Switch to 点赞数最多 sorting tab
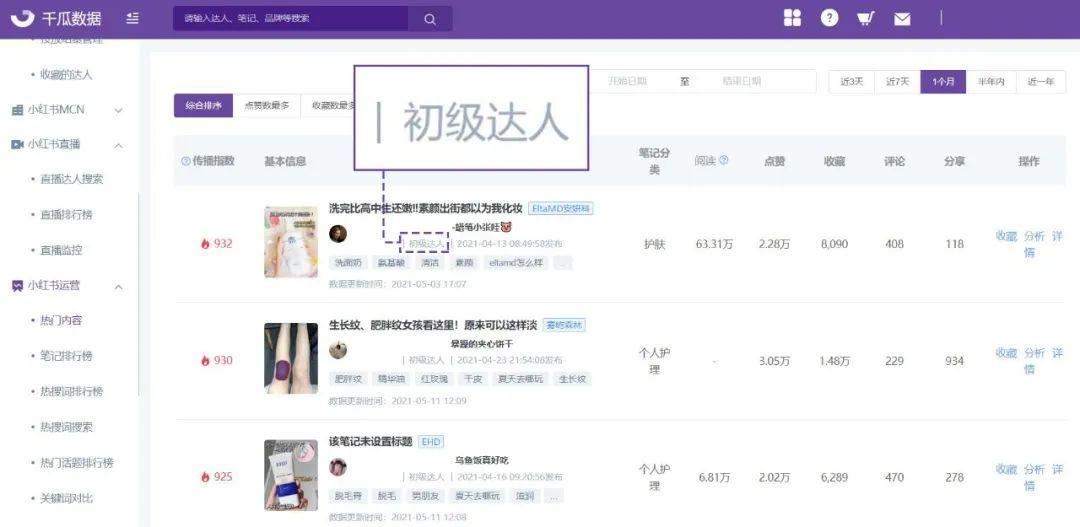Viewport: 1080px width, 527px height. point(267,106)
